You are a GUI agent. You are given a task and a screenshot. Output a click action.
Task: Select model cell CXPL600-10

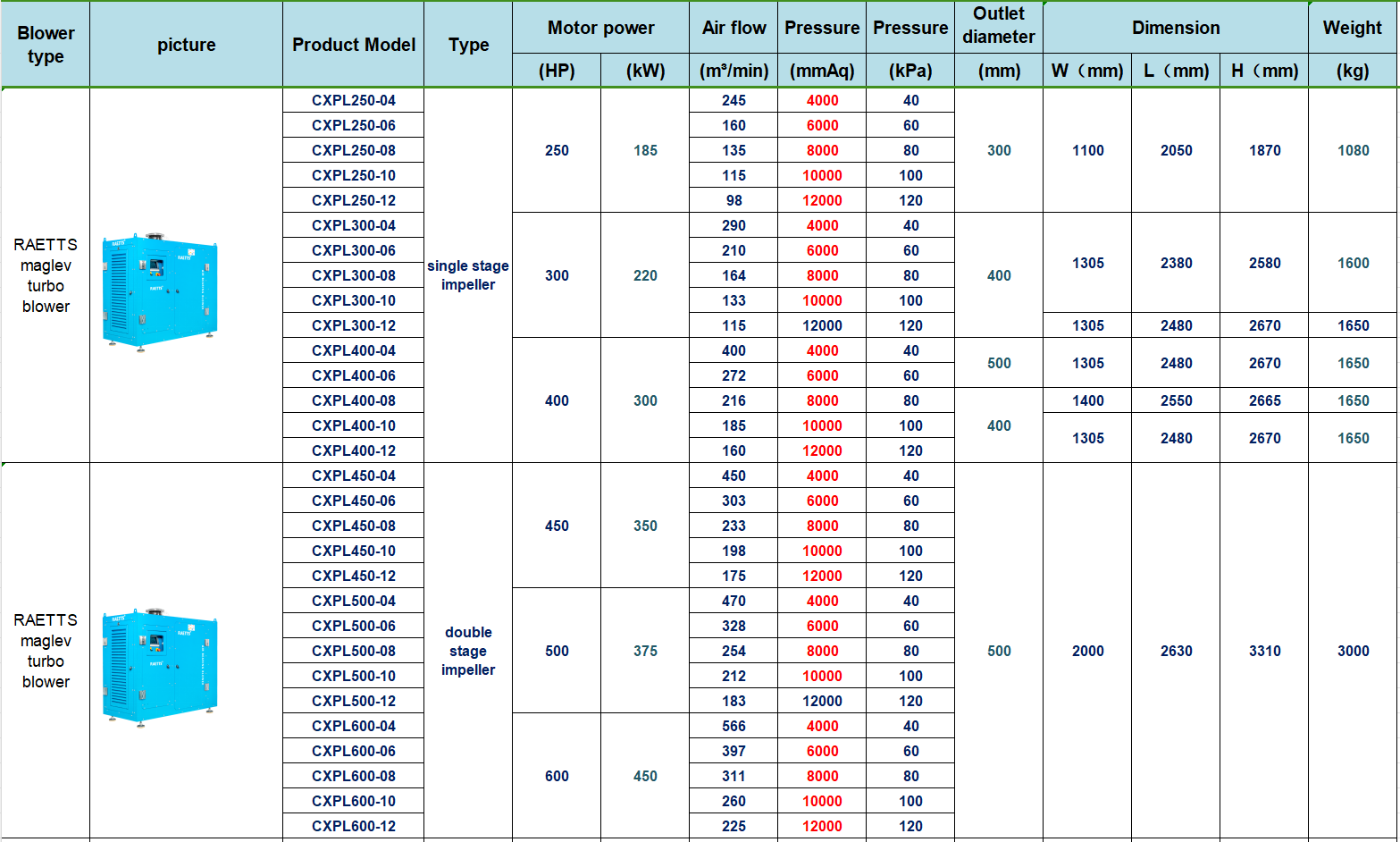point(354,801)
